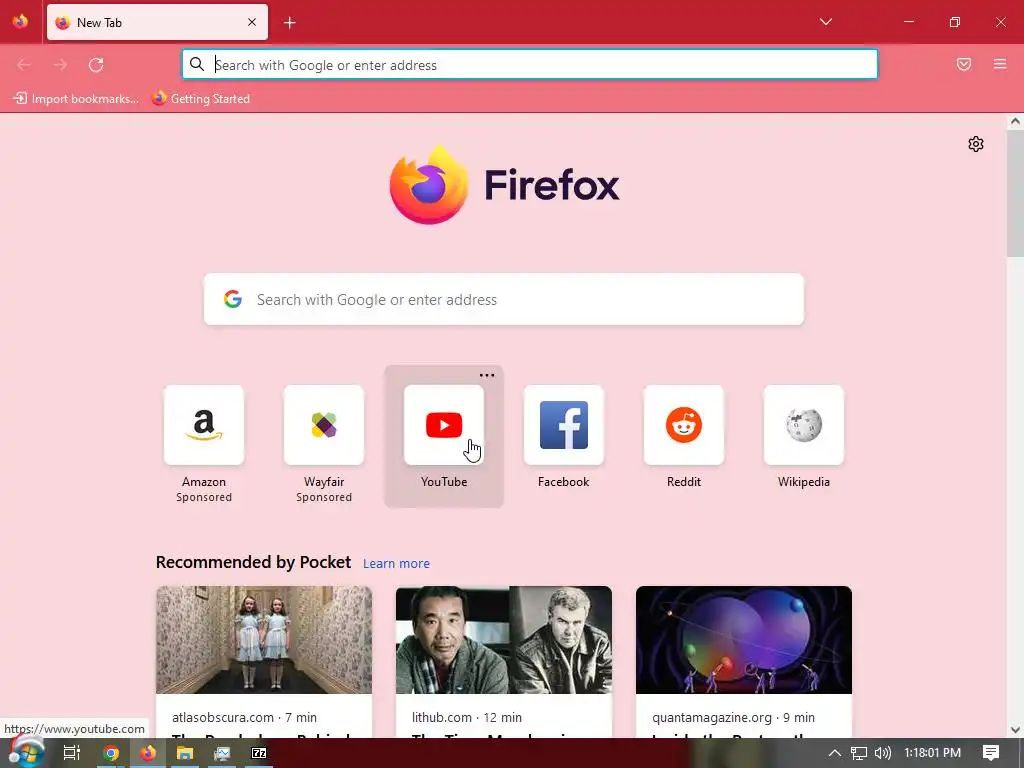Screen dimensions: 1024x768
Task: Open the Save to Pocket icon
Action: point(964,64)
